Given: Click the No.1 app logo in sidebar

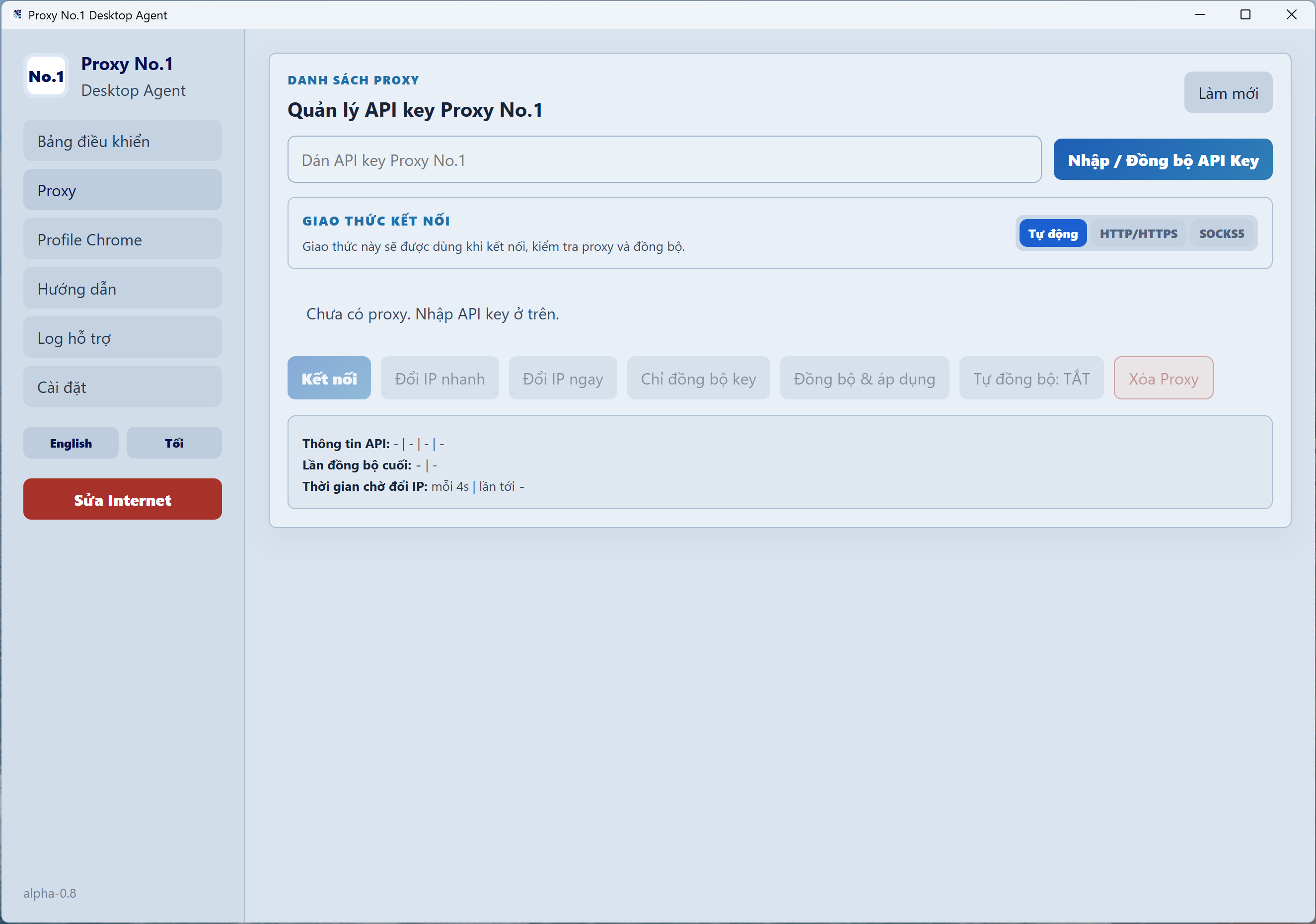Looking at the screenshot, I should [46, 76].
